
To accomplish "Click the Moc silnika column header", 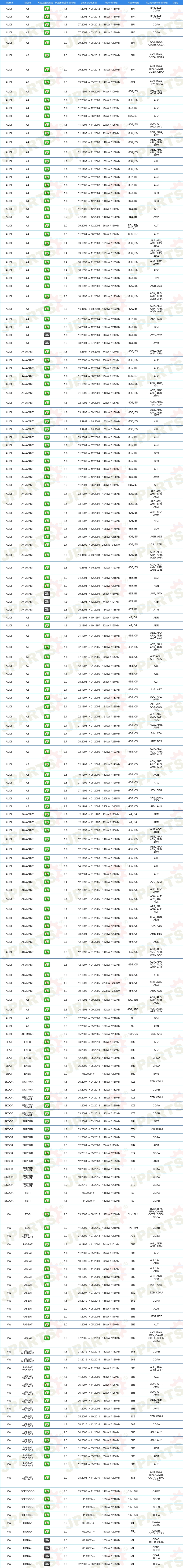I will coord(111,2).
